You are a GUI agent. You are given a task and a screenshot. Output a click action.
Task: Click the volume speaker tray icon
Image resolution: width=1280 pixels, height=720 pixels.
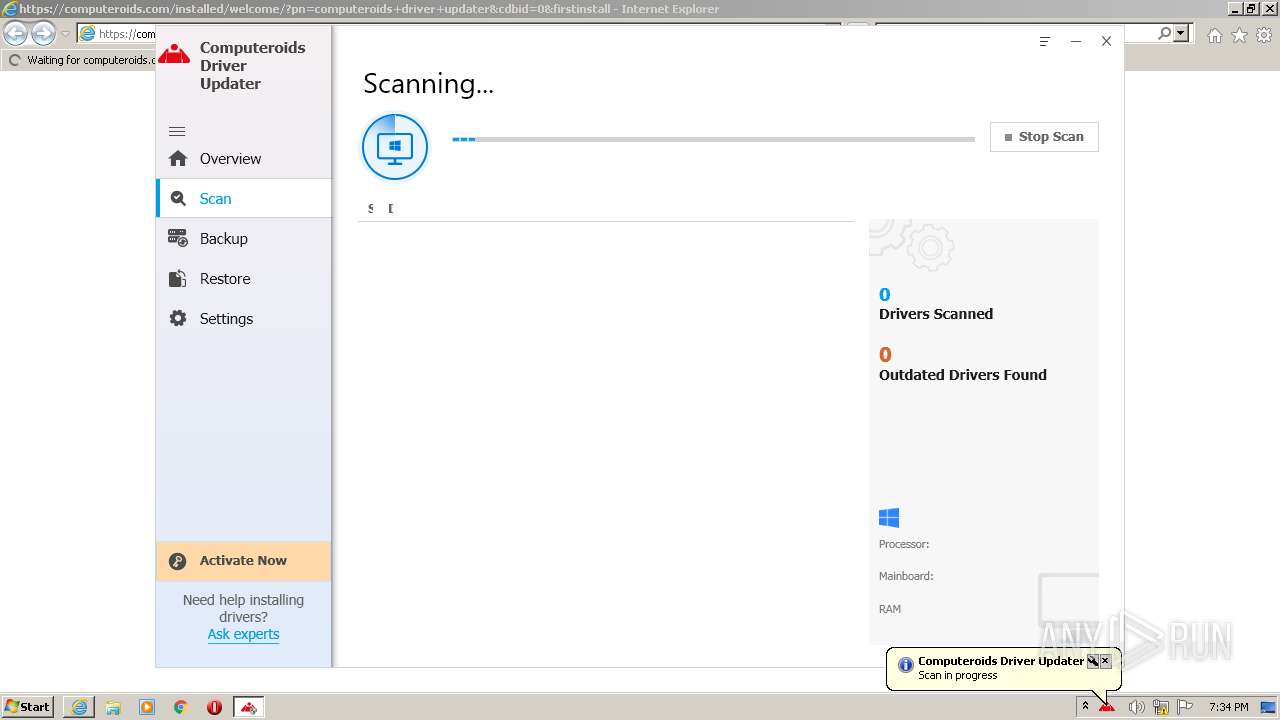pos(1136,707)
